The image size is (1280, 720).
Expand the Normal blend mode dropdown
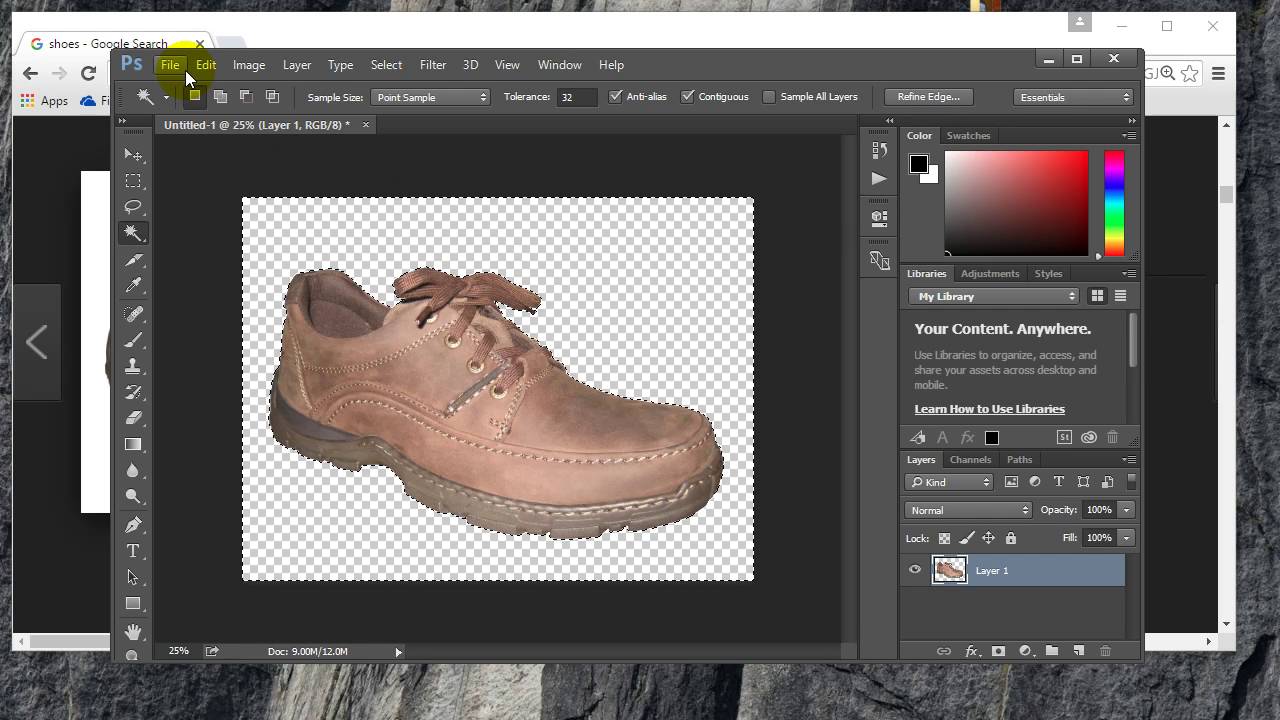click(968, 510)
